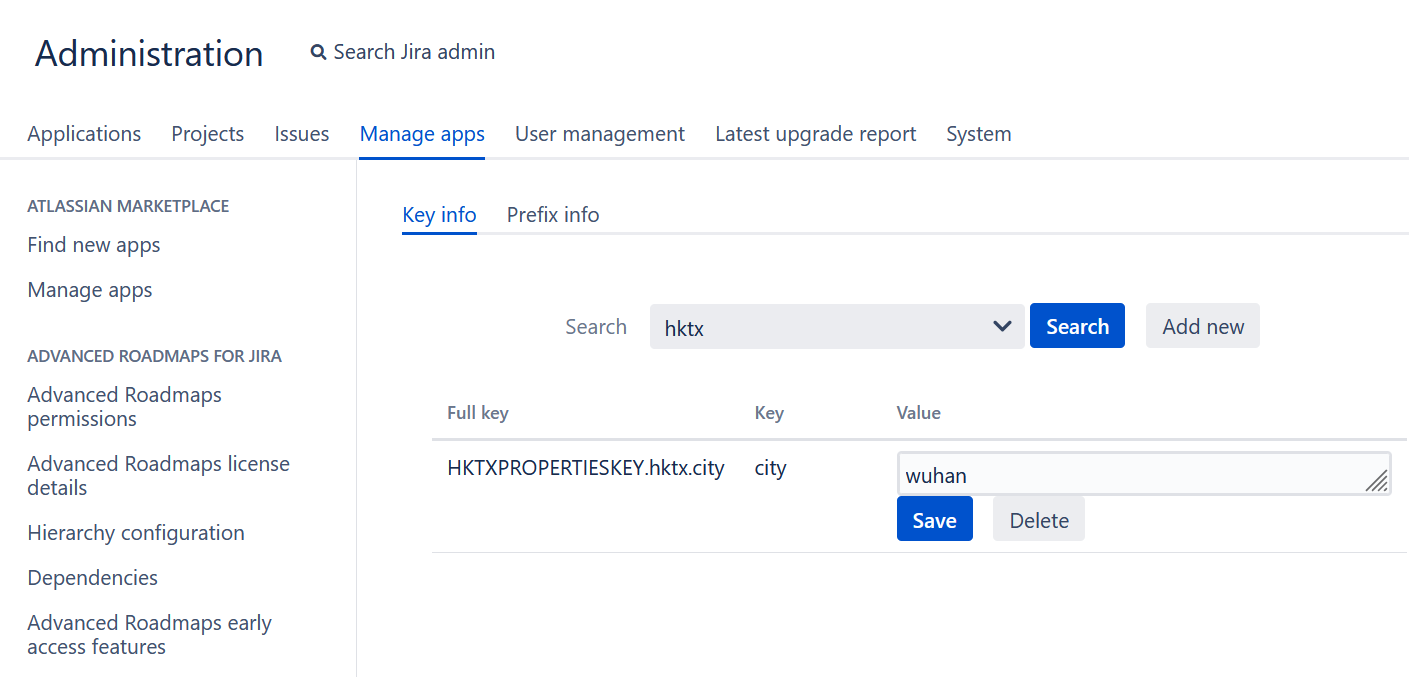
Task: Go to Hierarchy configuration
Action: [x=136, y=533]
